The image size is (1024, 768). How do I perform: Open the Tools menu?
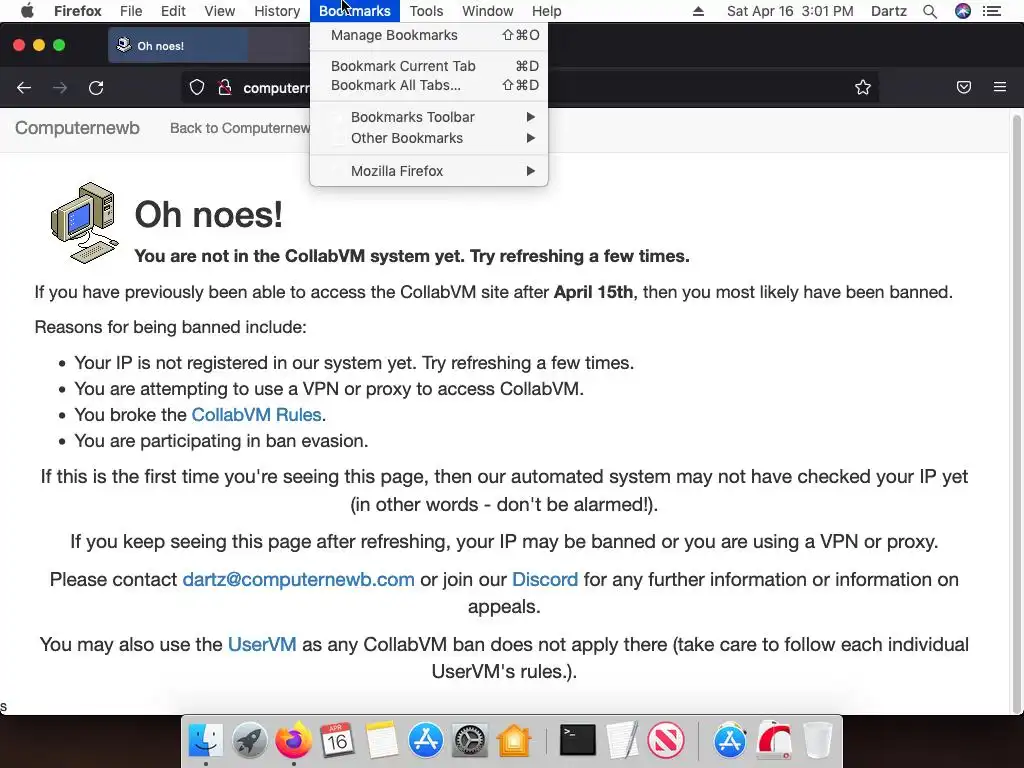tap(426, 11)
